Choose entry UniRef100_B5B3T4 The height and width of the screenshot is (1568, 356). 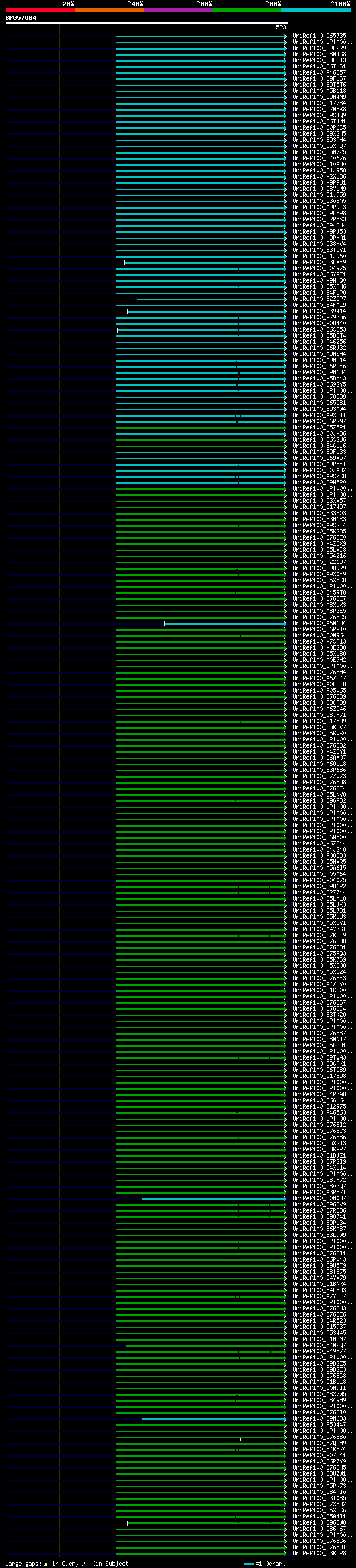[x=319, y=335]
